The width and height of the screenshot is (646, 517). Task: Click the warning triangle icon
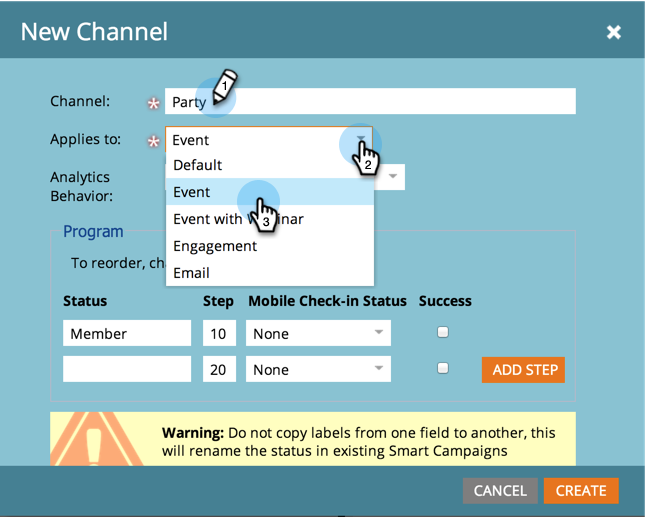click(x=95, y=441)
